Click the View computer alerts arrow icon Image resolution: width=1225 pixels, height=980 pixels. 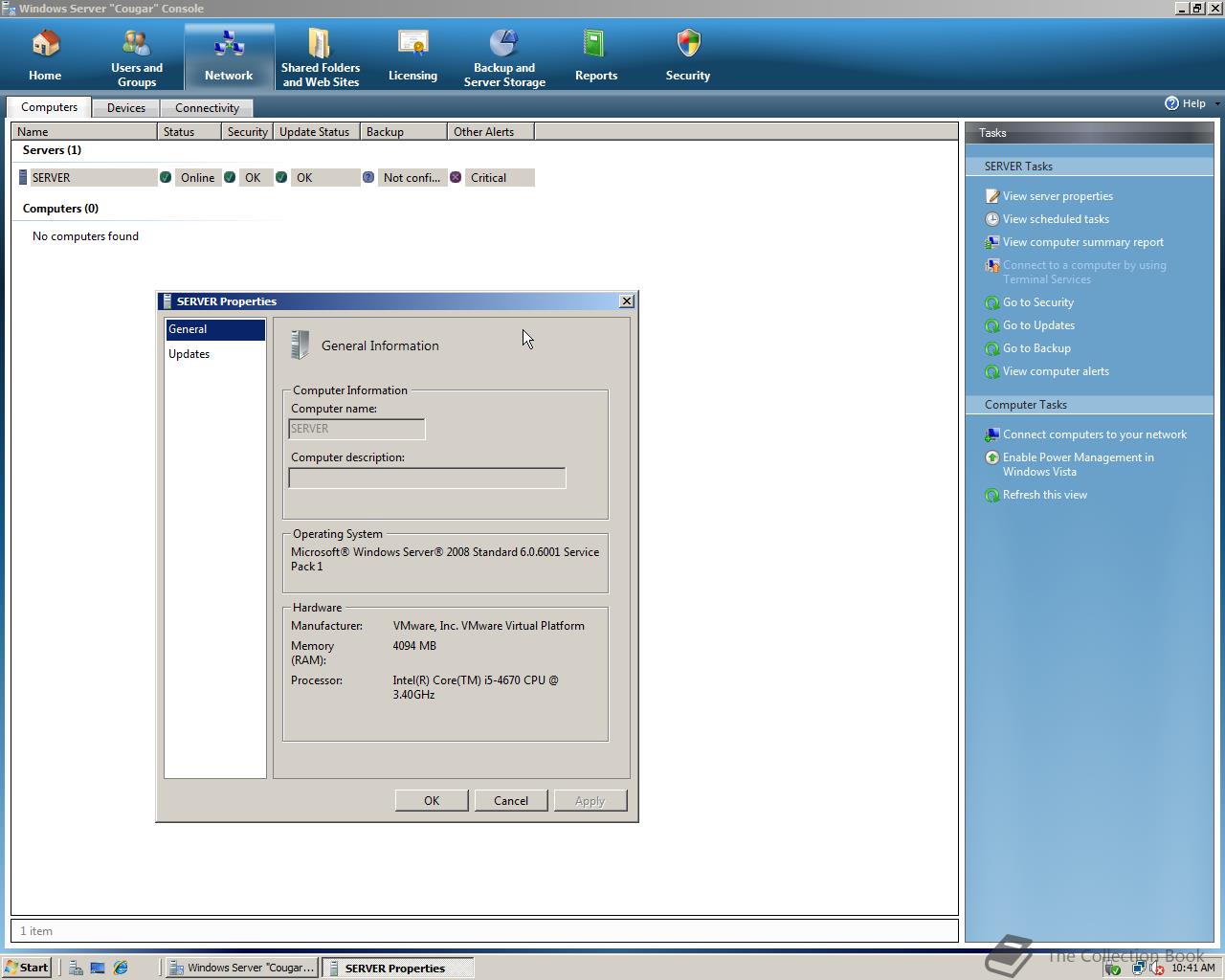tap(992, 371)
